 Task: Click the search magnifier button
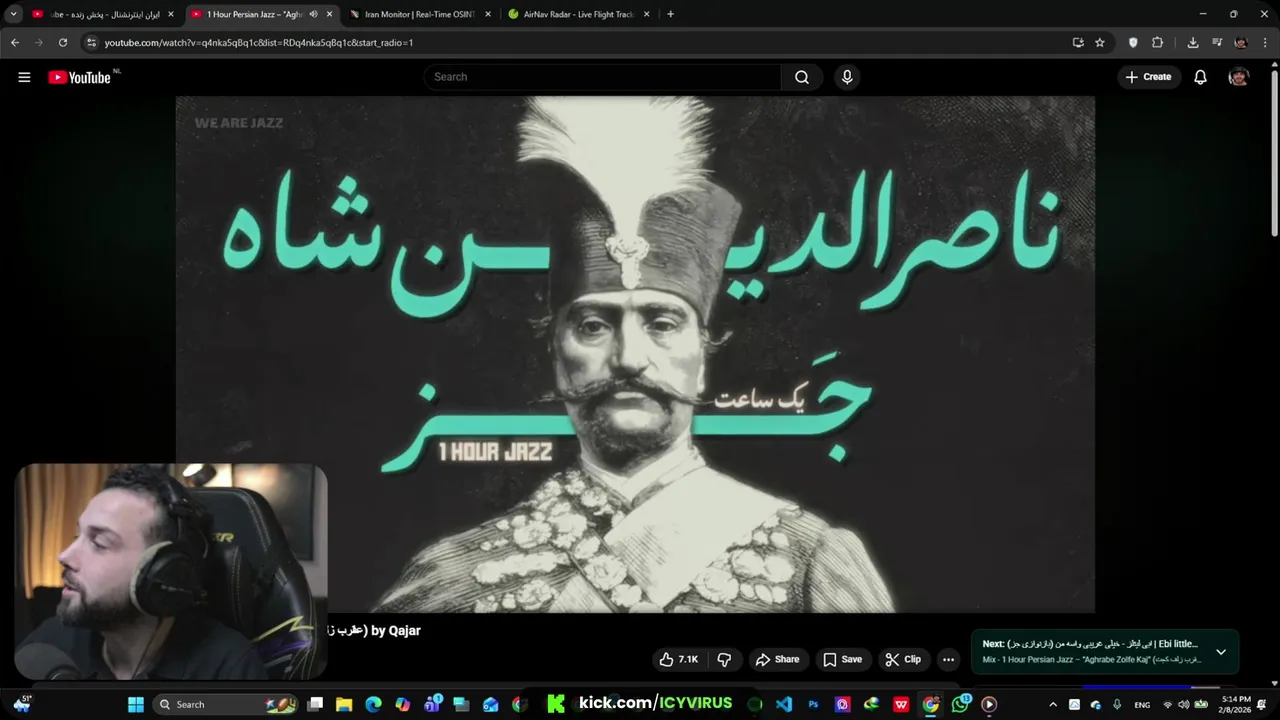[802, 77]
